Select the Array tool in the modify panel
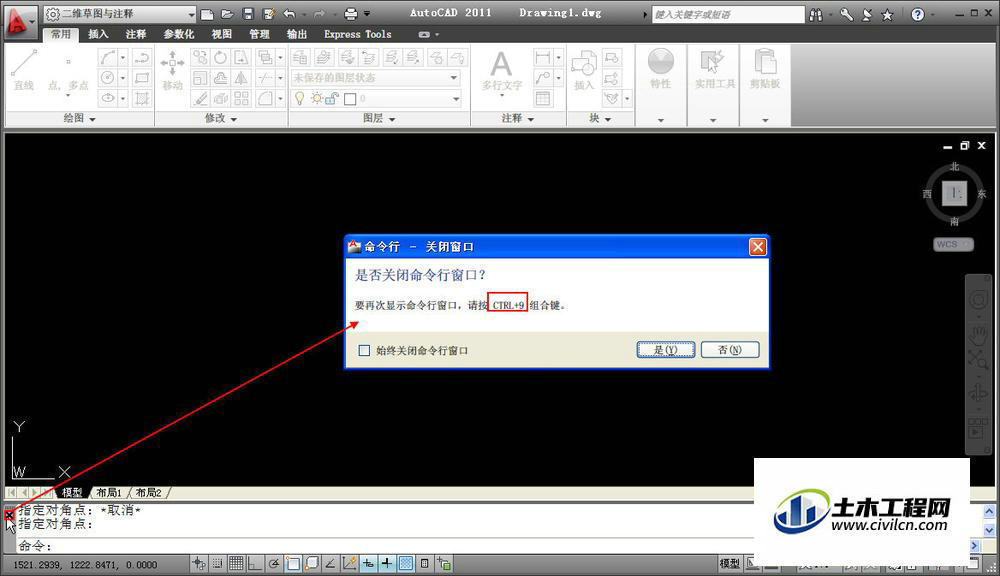 pyautogui.click(x=240, y=98)
